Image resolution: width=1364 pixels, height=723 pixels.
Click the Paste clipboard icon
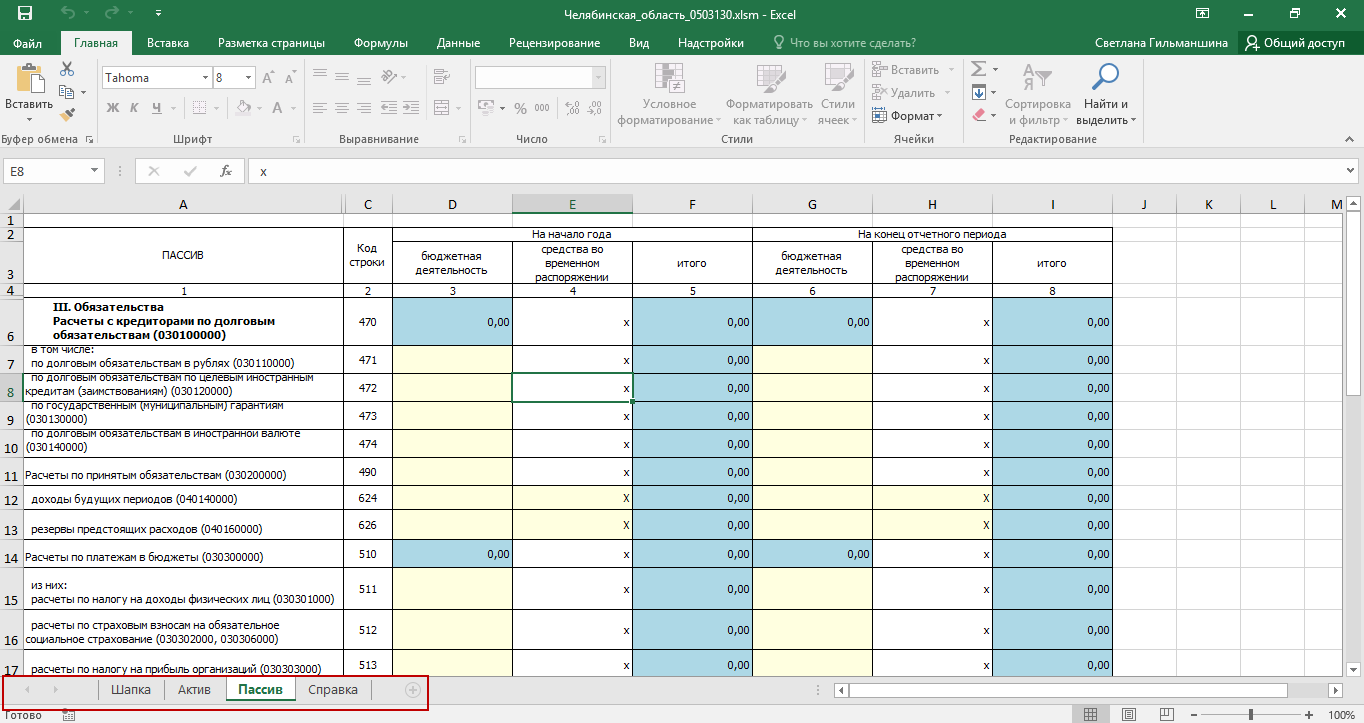tap(29, 78)
